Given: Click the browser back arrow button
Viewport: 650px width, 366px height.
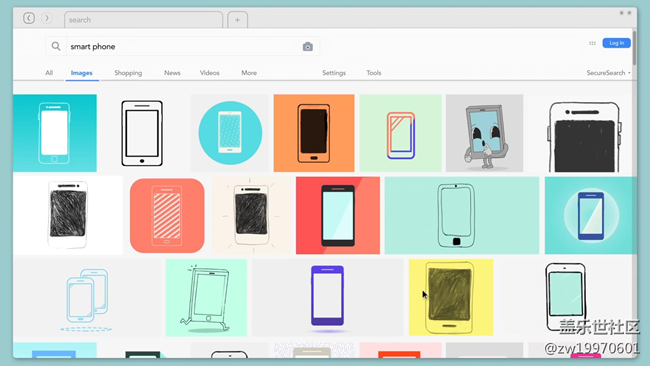Looking at the screenshot, I should coord(29,18).
